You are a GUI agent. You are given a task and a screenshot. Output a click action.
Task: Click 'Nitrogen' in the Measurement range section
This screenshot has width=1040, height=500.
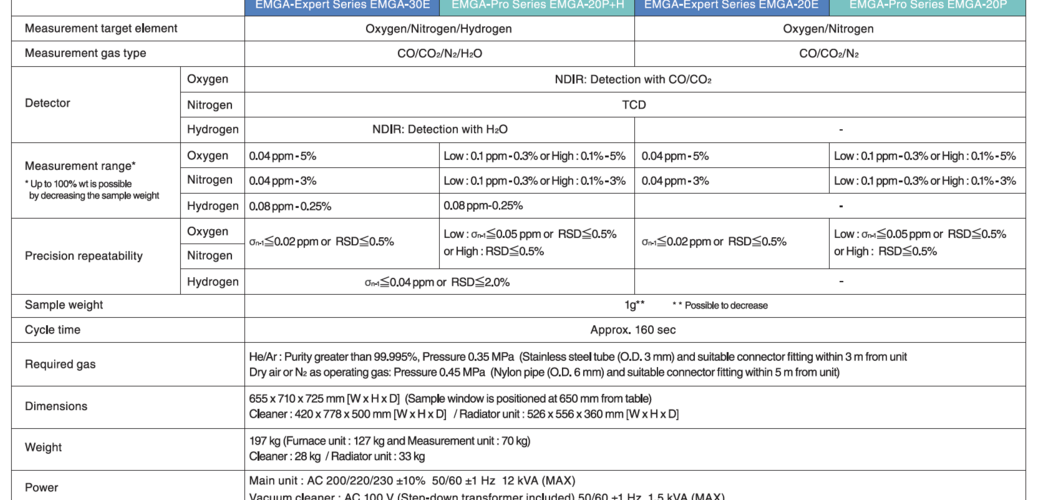210,180
